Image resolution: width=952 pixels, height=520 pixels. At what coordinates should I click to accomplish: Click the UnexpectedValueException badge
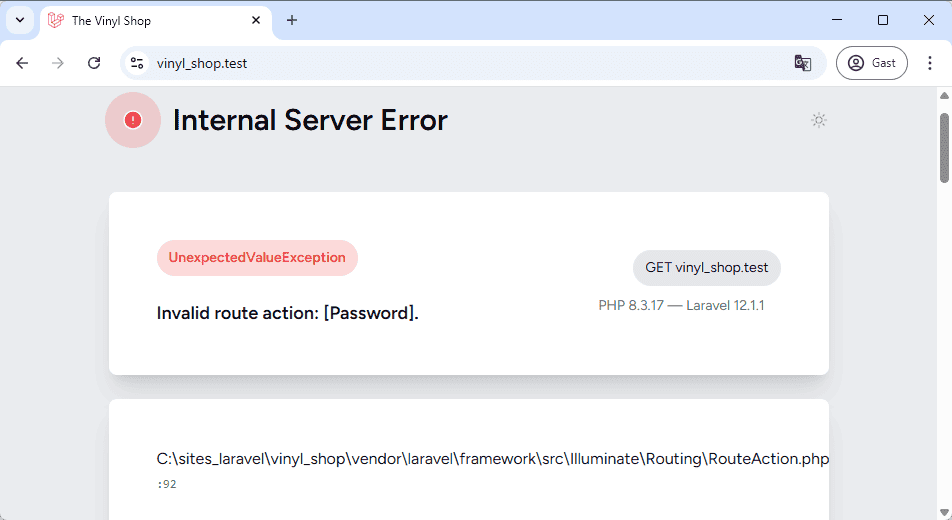pos(257,258)
